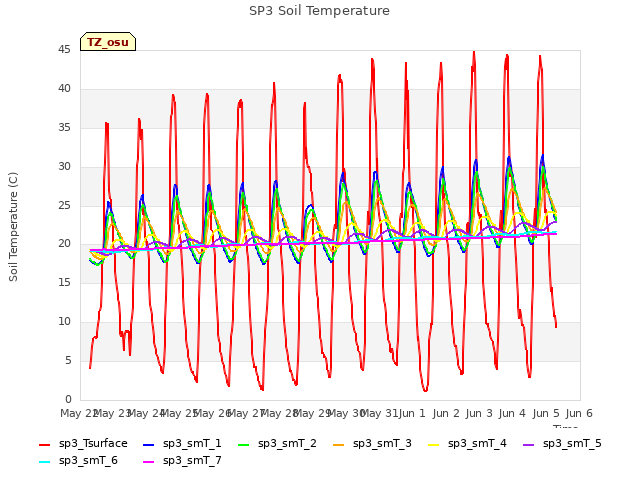Click the 5 y-axis tick label
Viewport: 640px width, 480px height.
click(x=68, y=360)
